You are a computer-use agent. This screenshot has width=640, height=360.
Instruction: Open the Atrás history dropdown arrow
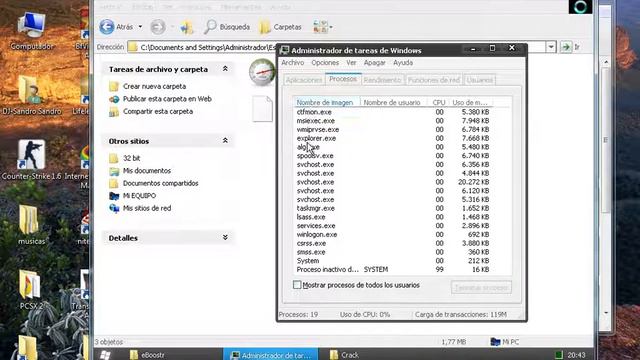coord(140,27)
